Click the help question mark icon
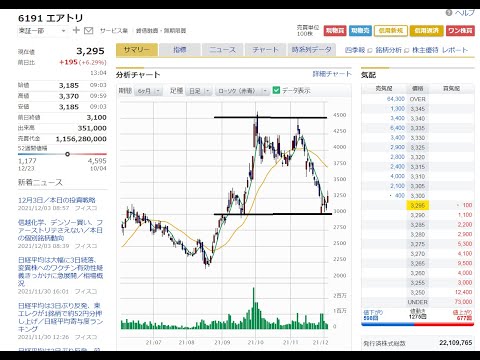The image size is (480, 360). tap(449, 13)
